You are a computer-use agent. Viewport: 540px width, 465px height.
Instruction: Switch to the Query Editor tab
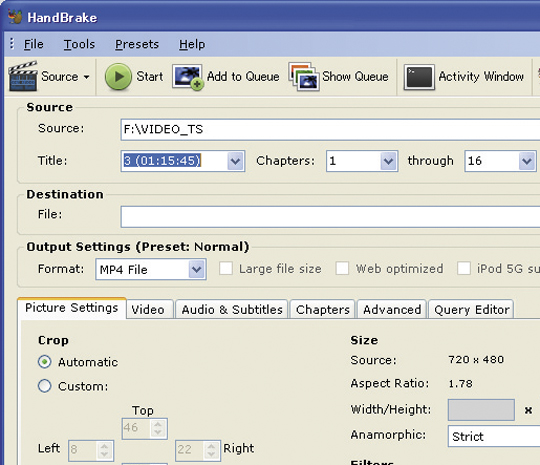pyautogui.click(x=471, y=309)
